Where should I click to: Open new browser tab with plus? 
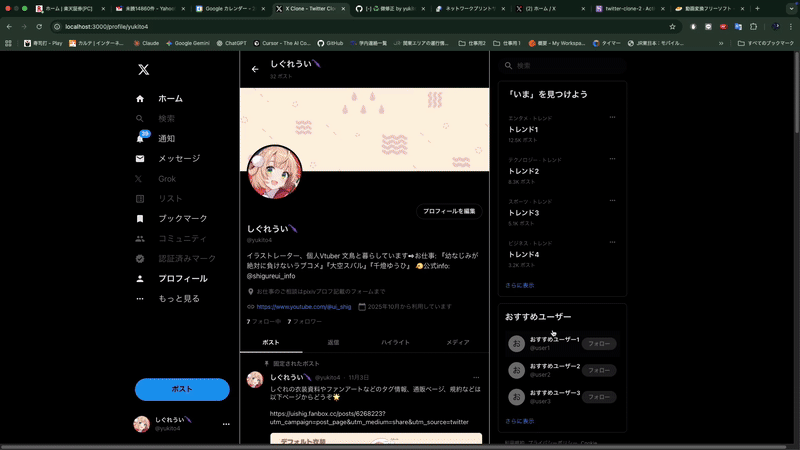[x=757, y=9]
